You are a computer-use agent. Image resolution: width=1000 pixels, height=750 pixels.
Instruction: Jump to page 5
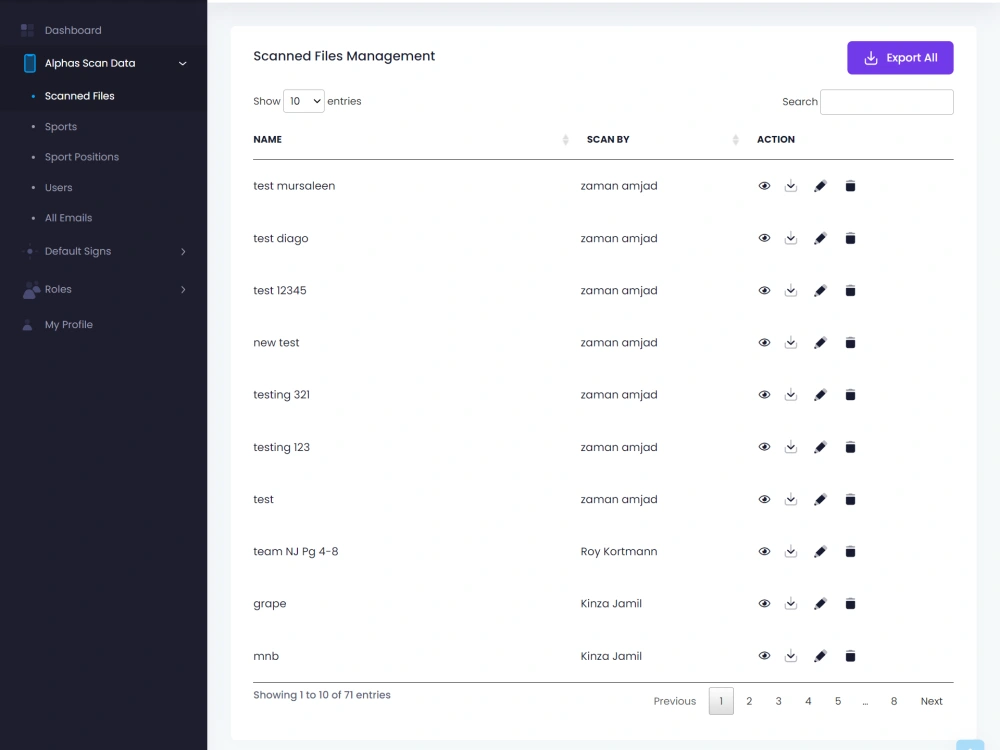pyautogui.click(x=837, y=702)
